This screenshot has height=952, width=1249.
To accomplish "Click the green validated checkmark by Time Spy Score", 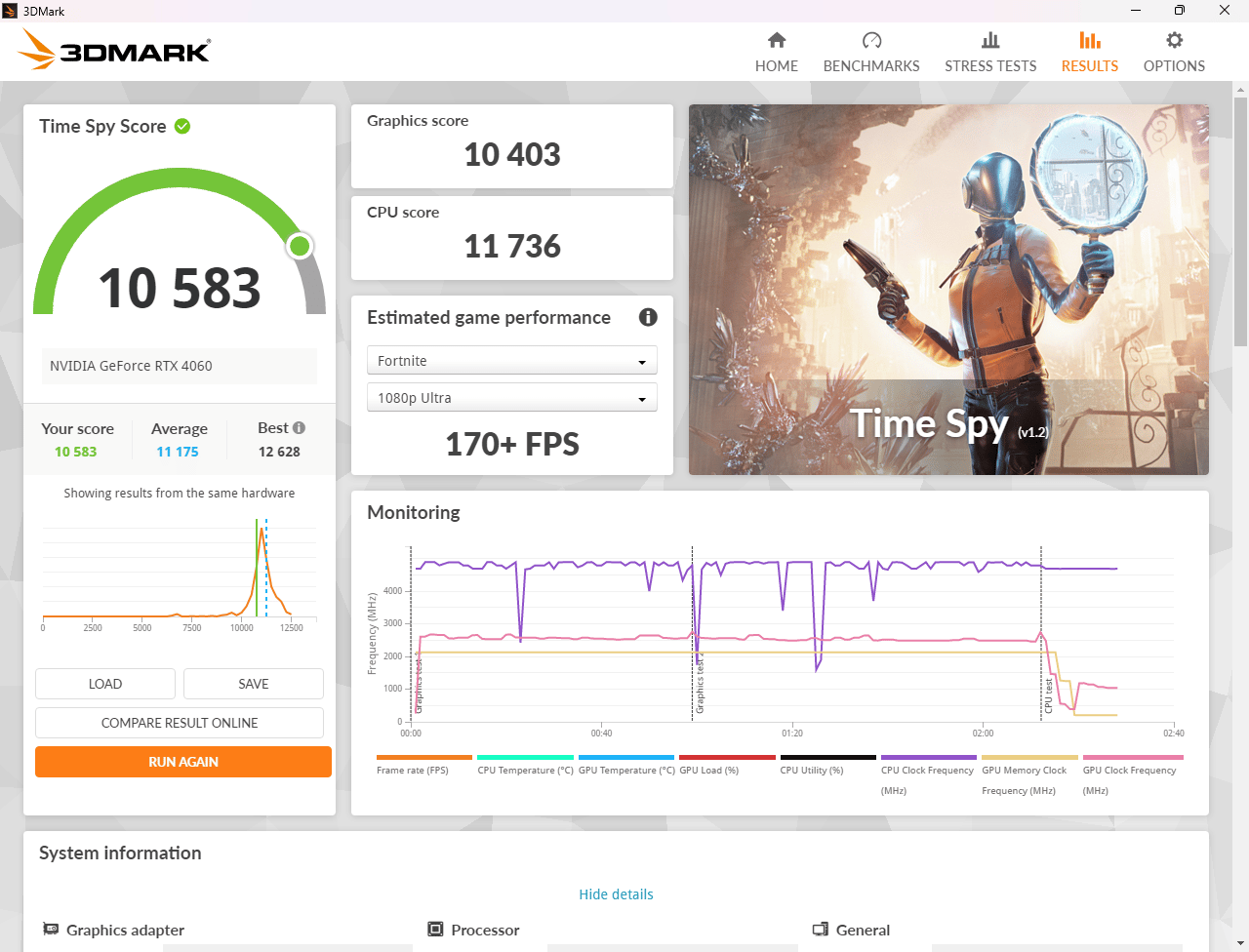I will (x=182, y=126).
